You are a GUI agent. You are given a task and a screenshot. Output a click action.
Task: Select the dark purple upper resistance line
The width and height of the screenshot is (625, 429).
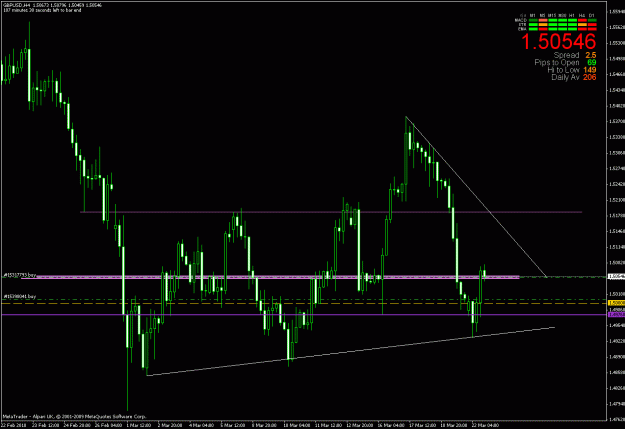click(x=331, y=212)
